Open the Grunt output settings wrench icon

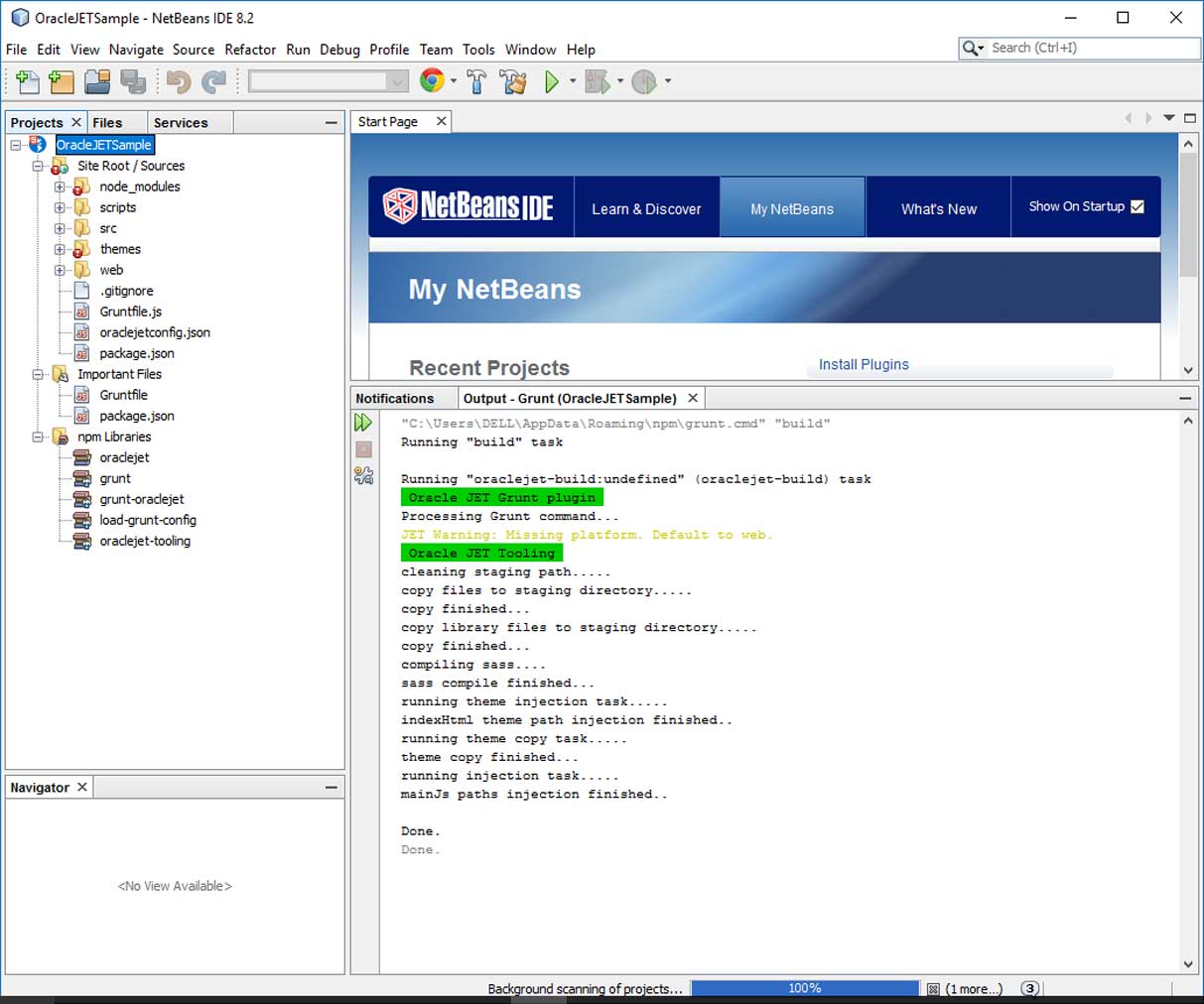(363, 476)
